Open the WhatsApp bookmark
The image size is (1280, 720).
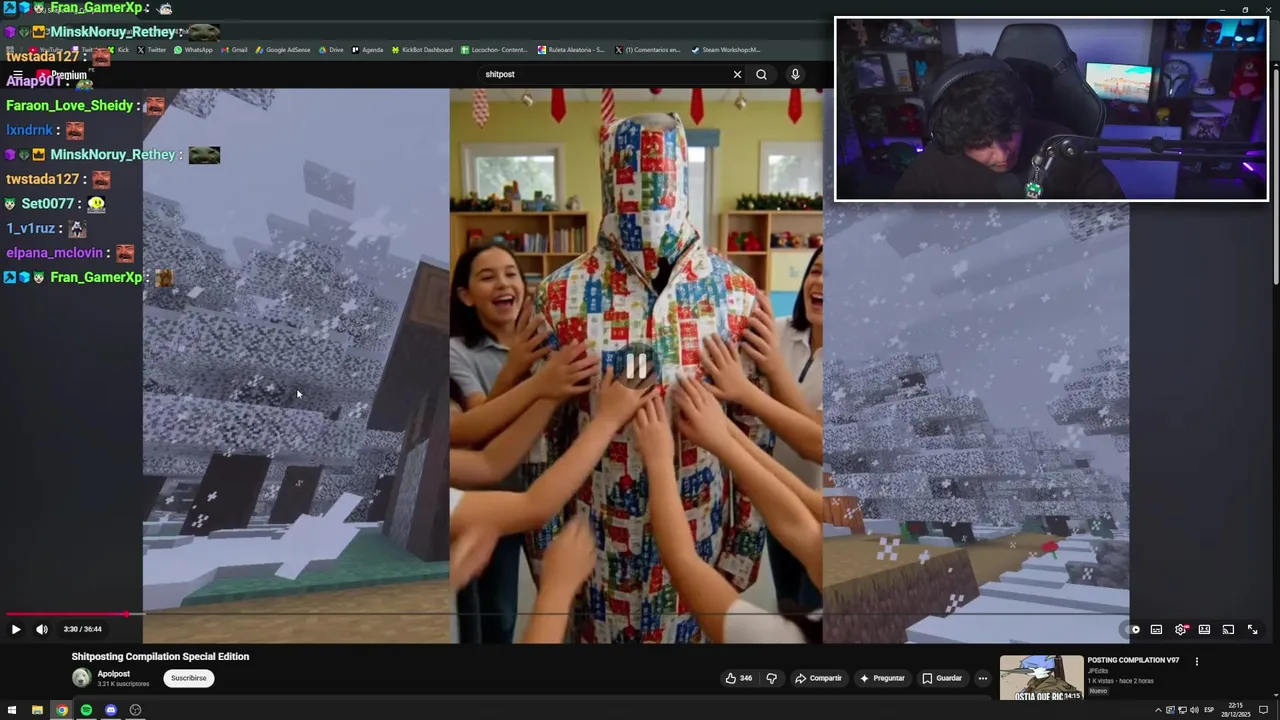tap(193, 50)
